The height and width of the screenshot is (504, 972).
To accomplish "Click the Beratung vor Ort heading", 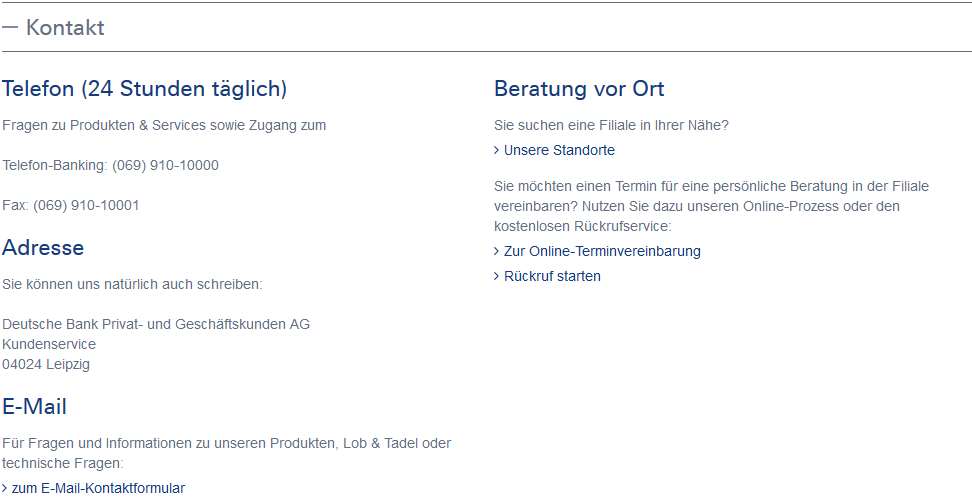I will point(579,89).
